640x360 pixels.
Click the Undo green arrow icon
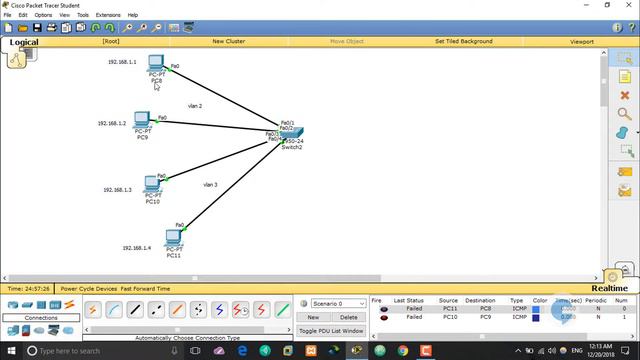point(96,28)
